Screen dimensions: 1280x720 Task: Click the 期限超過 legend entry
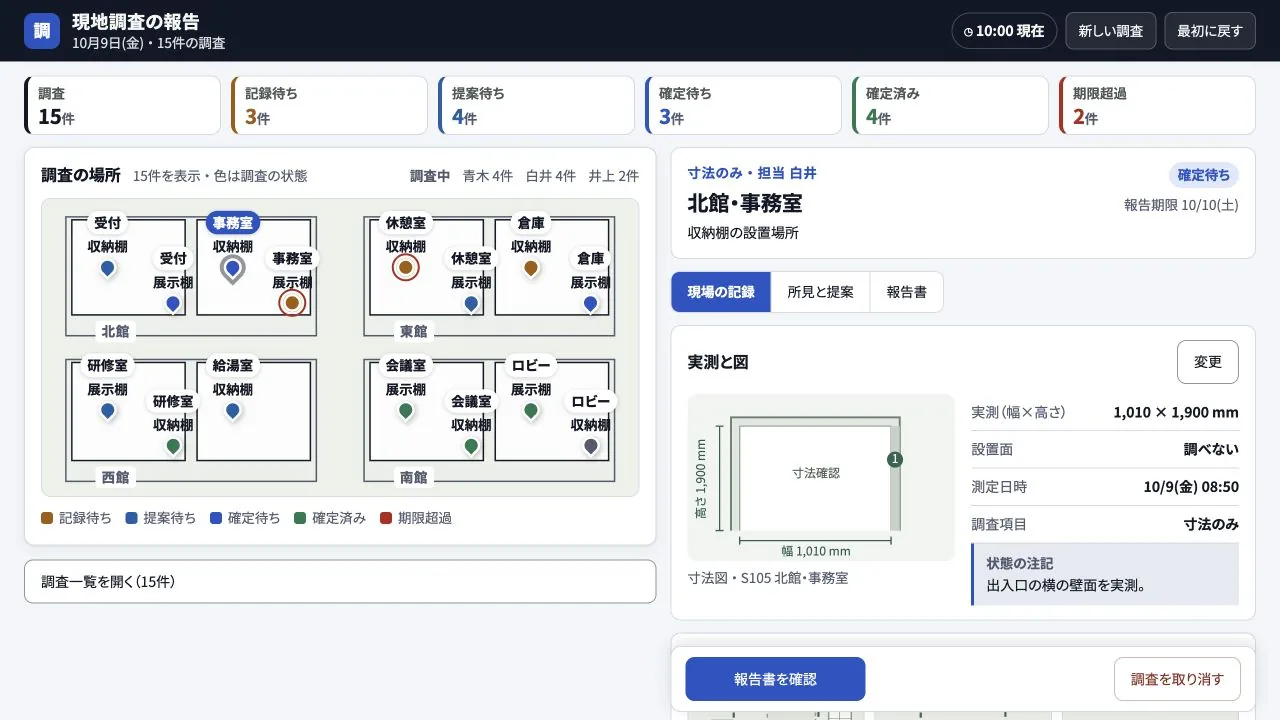pos(416,518)
